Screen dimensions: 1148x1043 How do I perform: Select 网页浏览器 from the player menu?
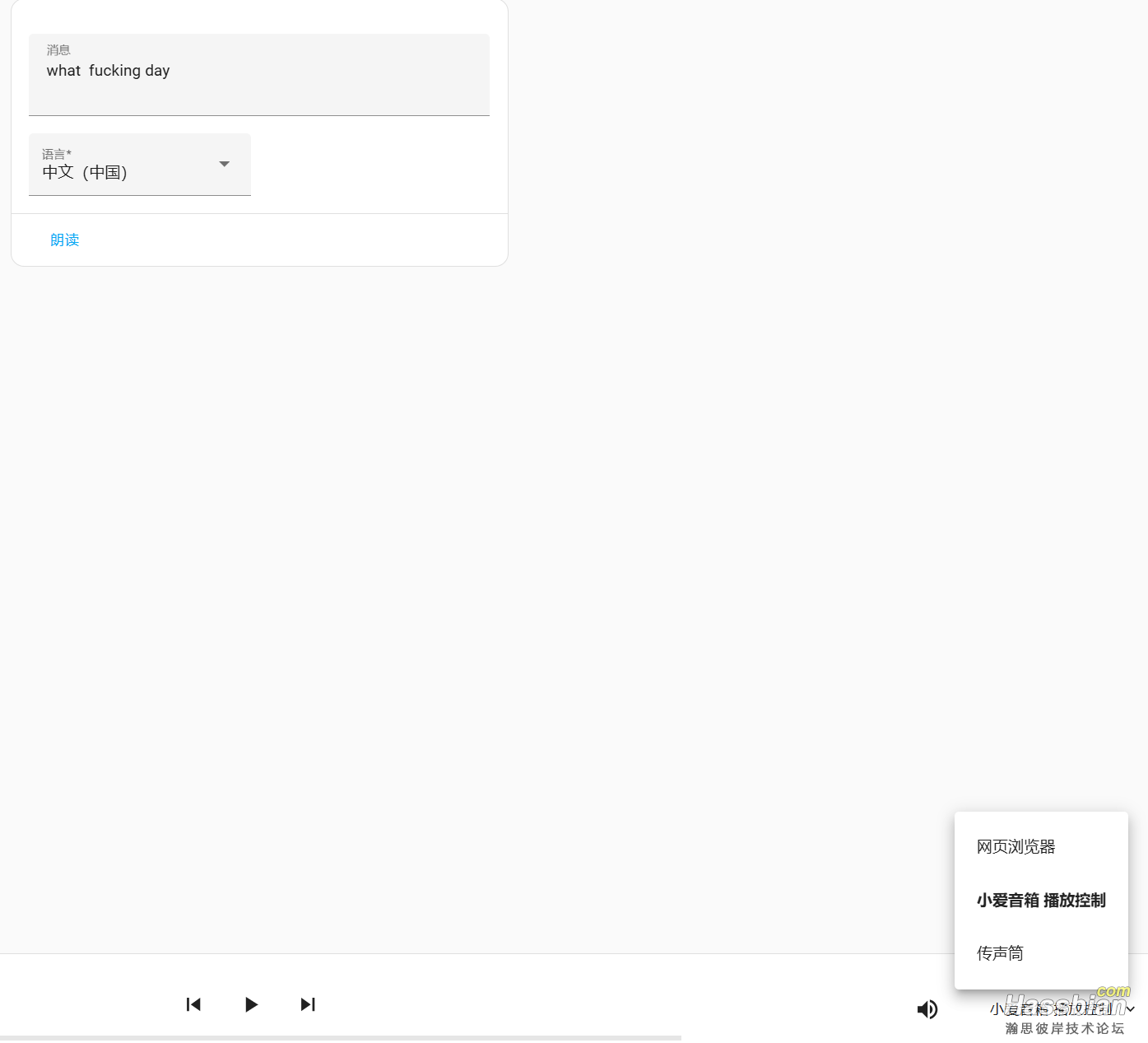pyautogui.click(x=1016, y=846)
